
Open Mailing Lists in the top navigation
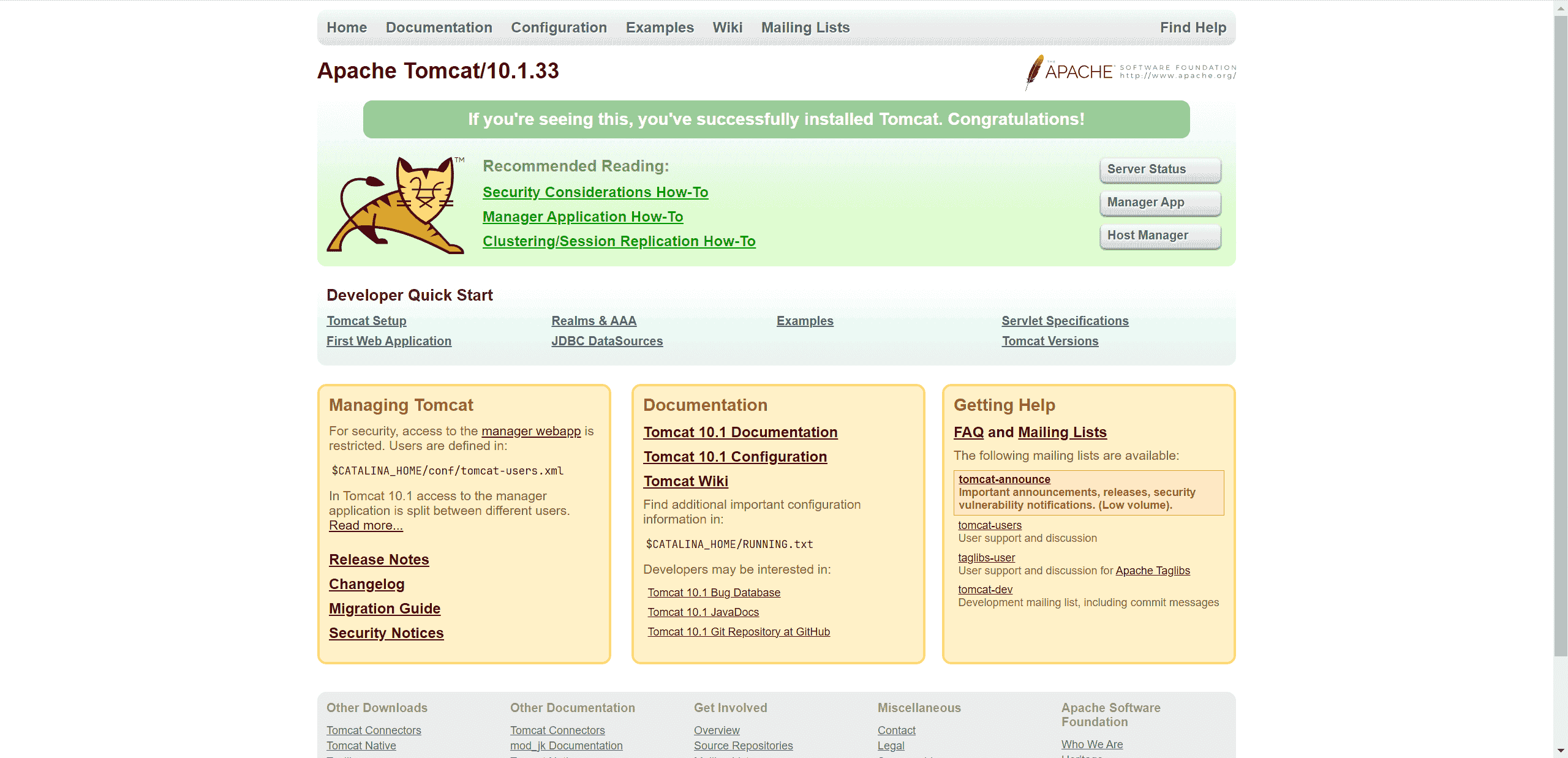tap(805, 28)
